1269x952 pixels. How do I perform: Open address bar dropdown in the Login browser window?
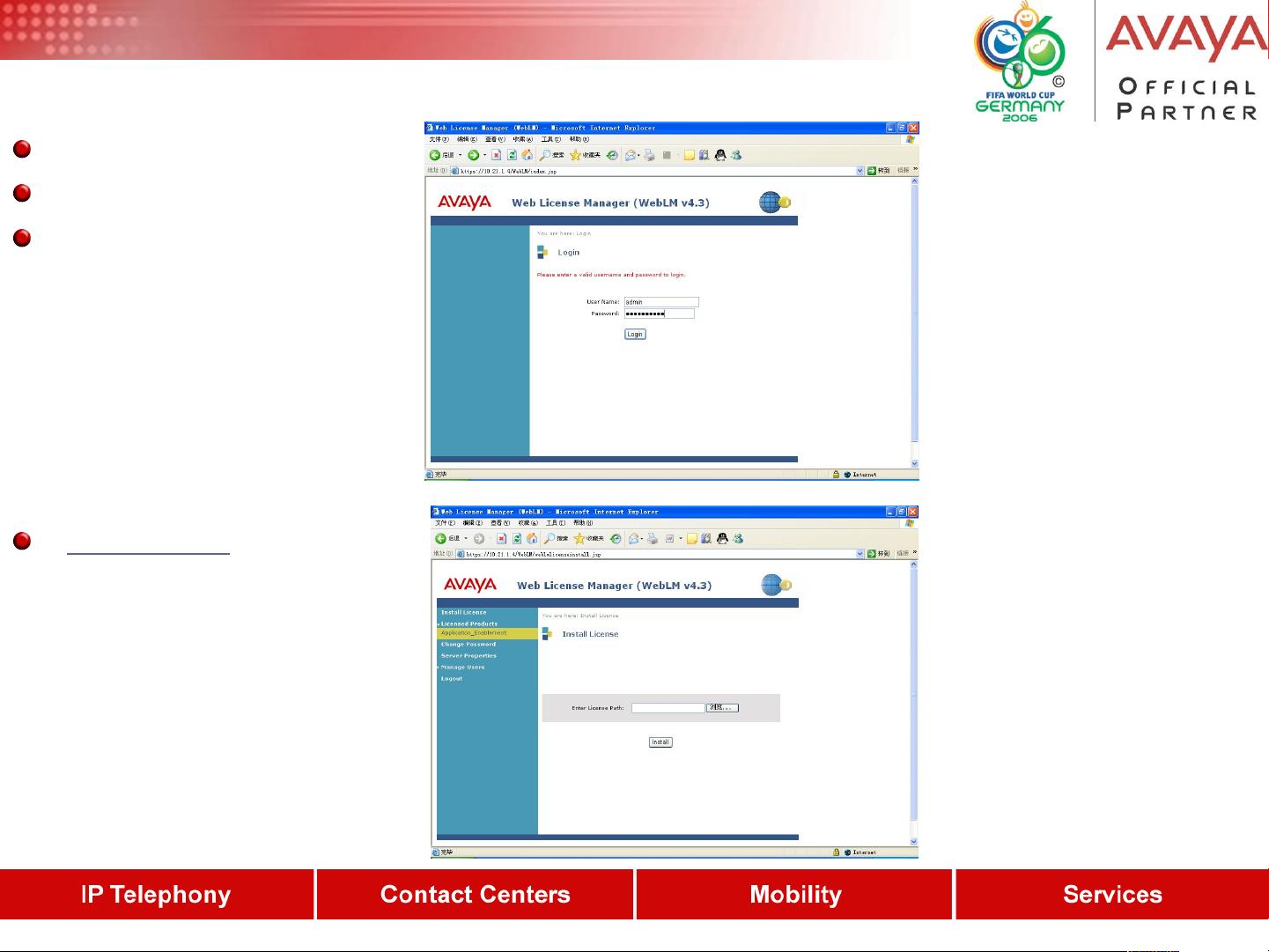coord(860,171)
